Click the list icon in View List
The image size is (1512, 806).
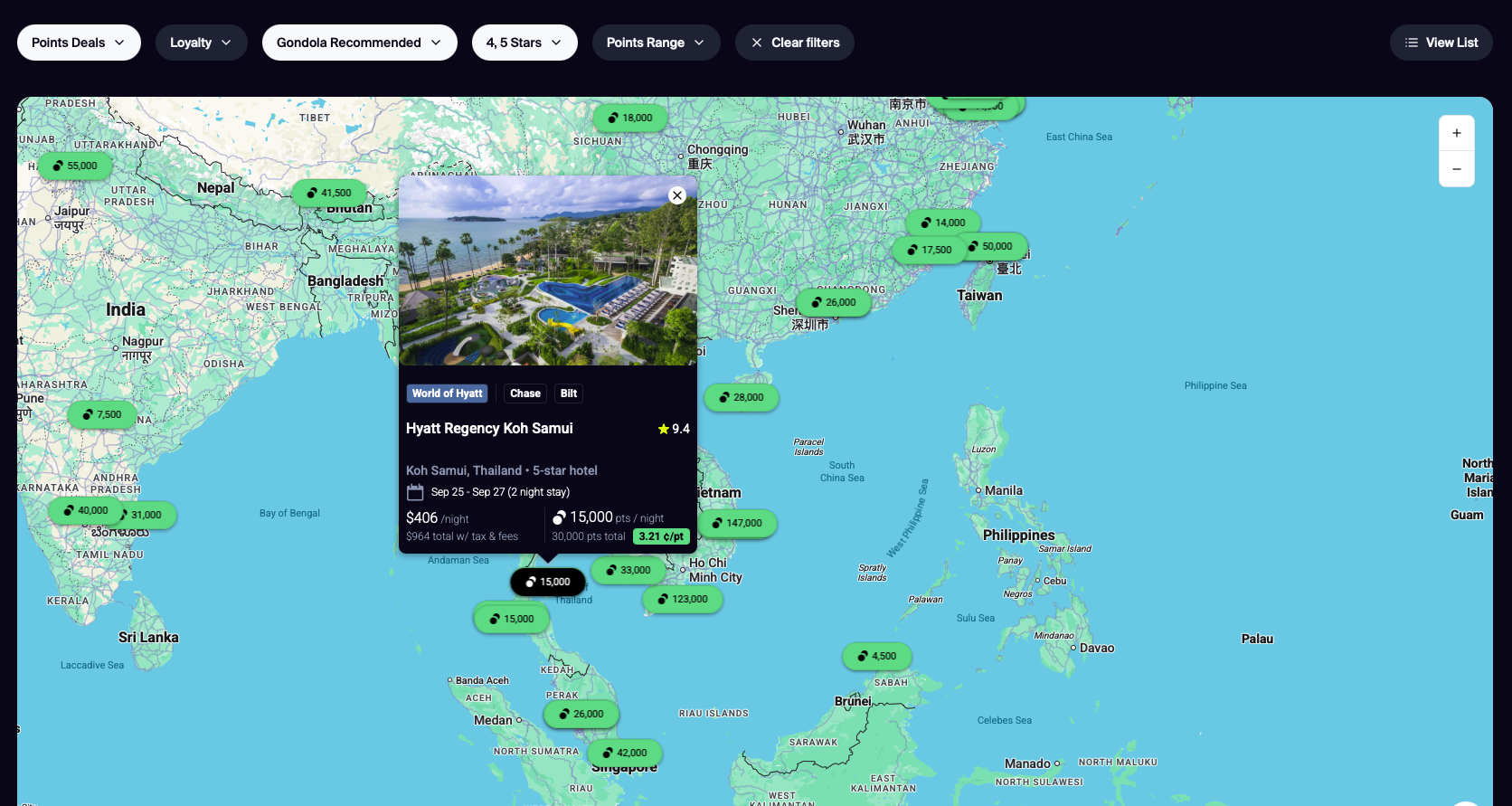pos(1412,43)
